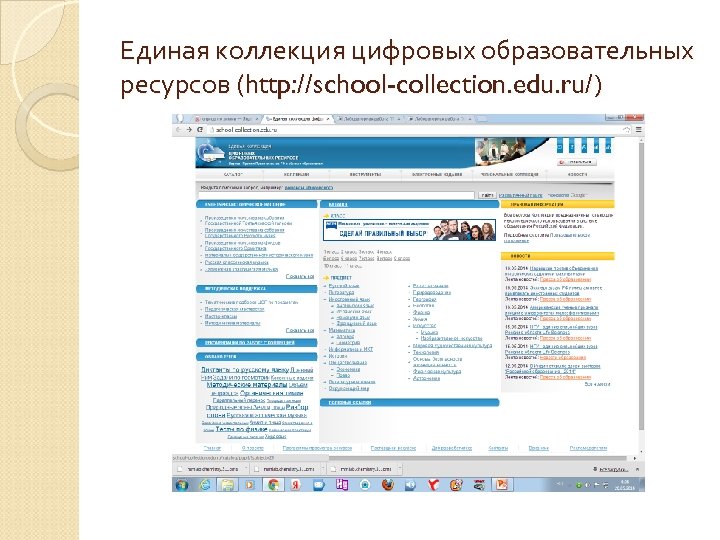720x540 pixels.
Task: Open Windows Start button
Action: tap(182, 484)
